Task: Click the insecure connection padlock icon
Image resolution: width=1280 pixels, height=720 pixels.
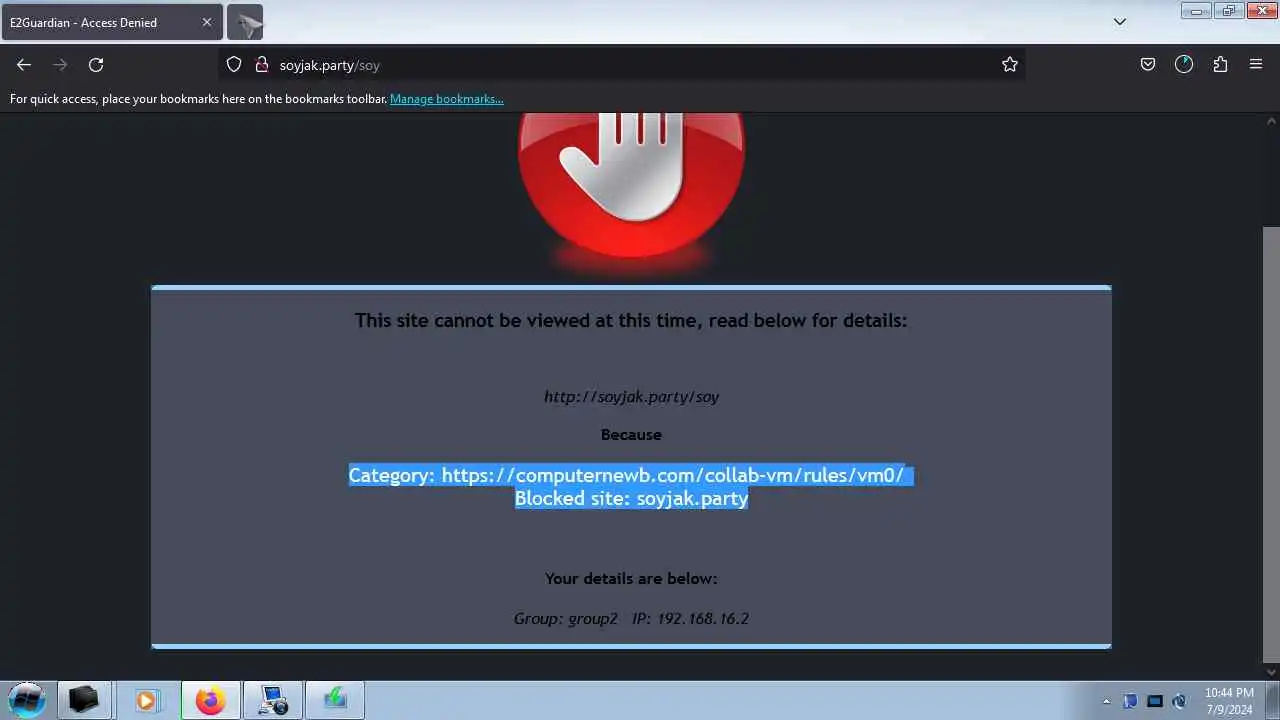Action: click(261, 65)
